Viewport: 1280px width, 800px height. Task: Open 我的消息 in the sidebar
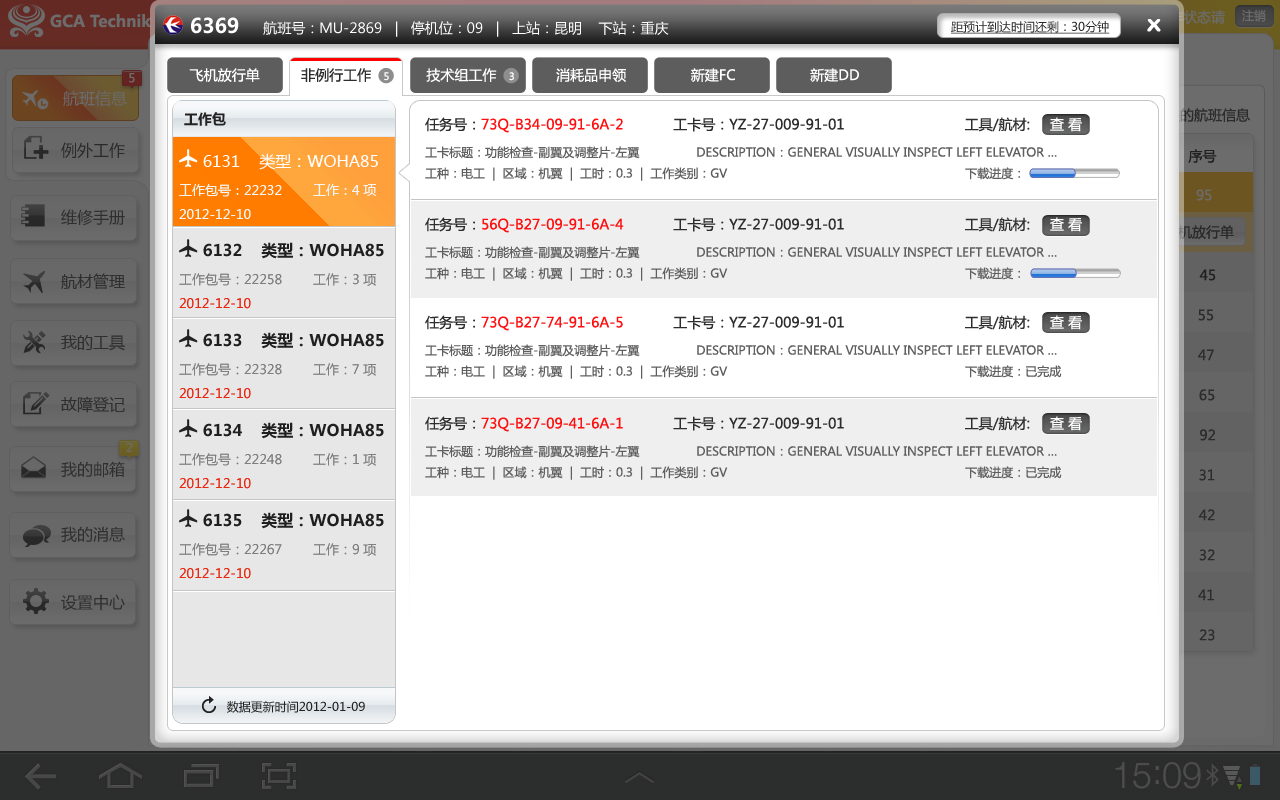pyautogui.click(x=75, y=535)
